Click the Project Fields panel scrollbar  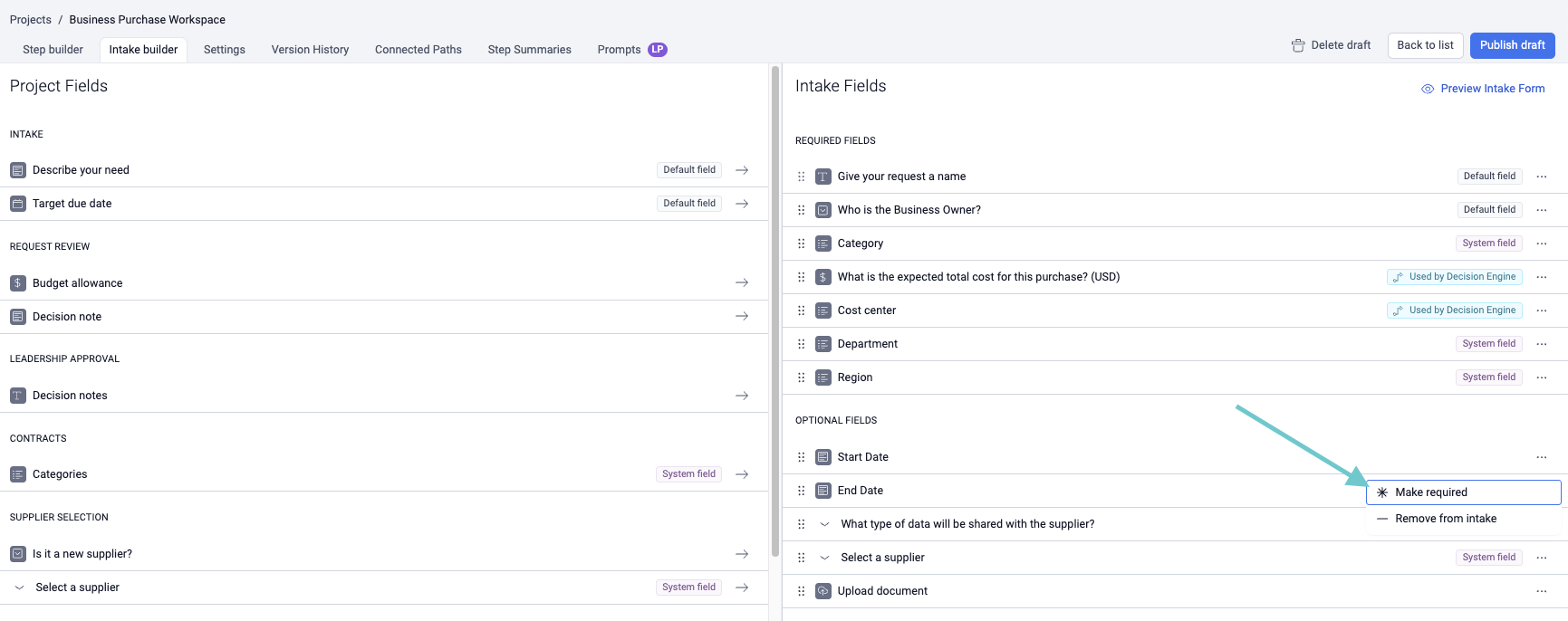(x=774, y=308)
